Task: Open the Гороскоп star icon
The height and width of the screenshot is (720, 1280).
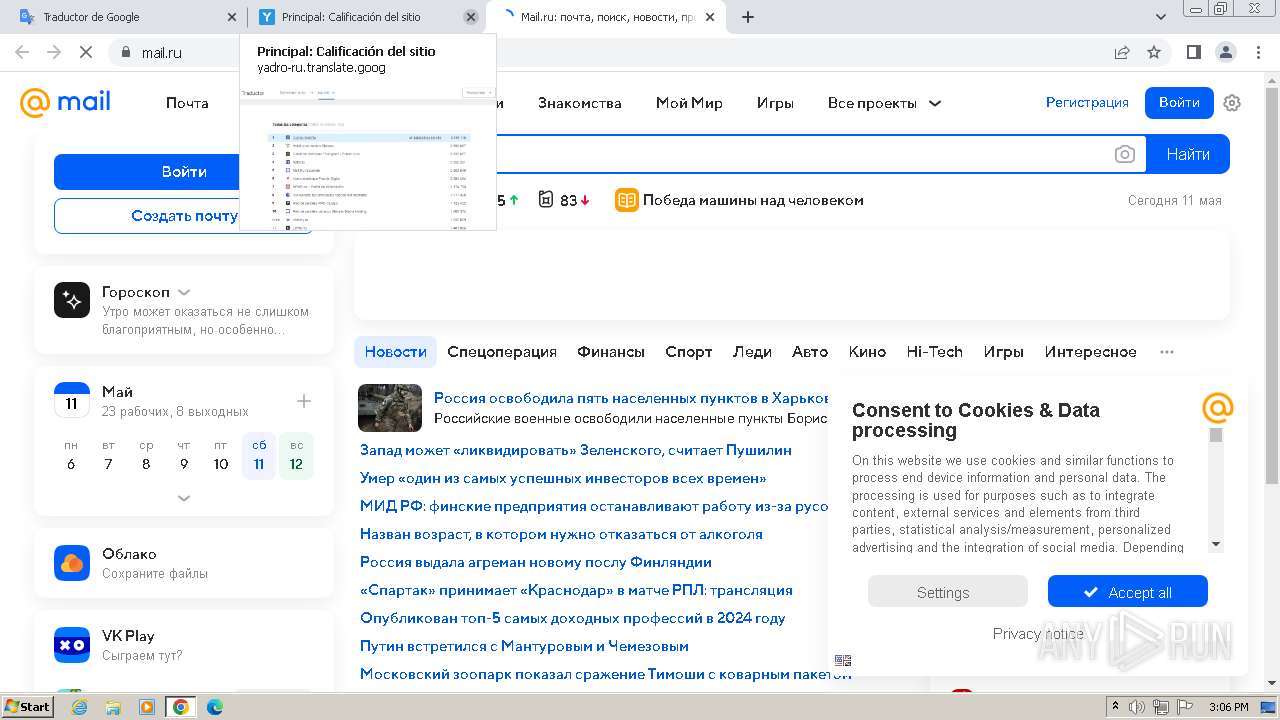Action: coord(72,300)
